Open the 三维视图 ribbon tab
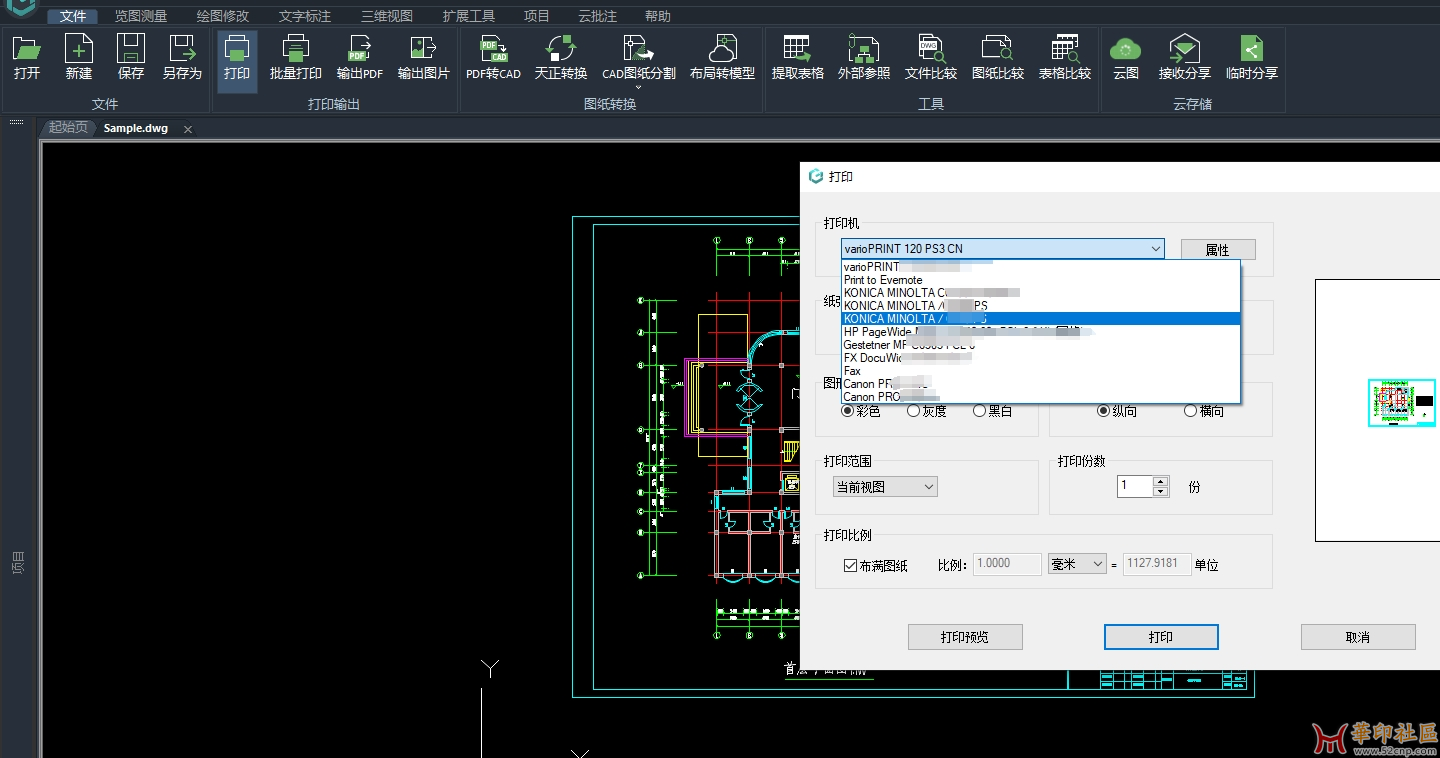 [387, 16]
